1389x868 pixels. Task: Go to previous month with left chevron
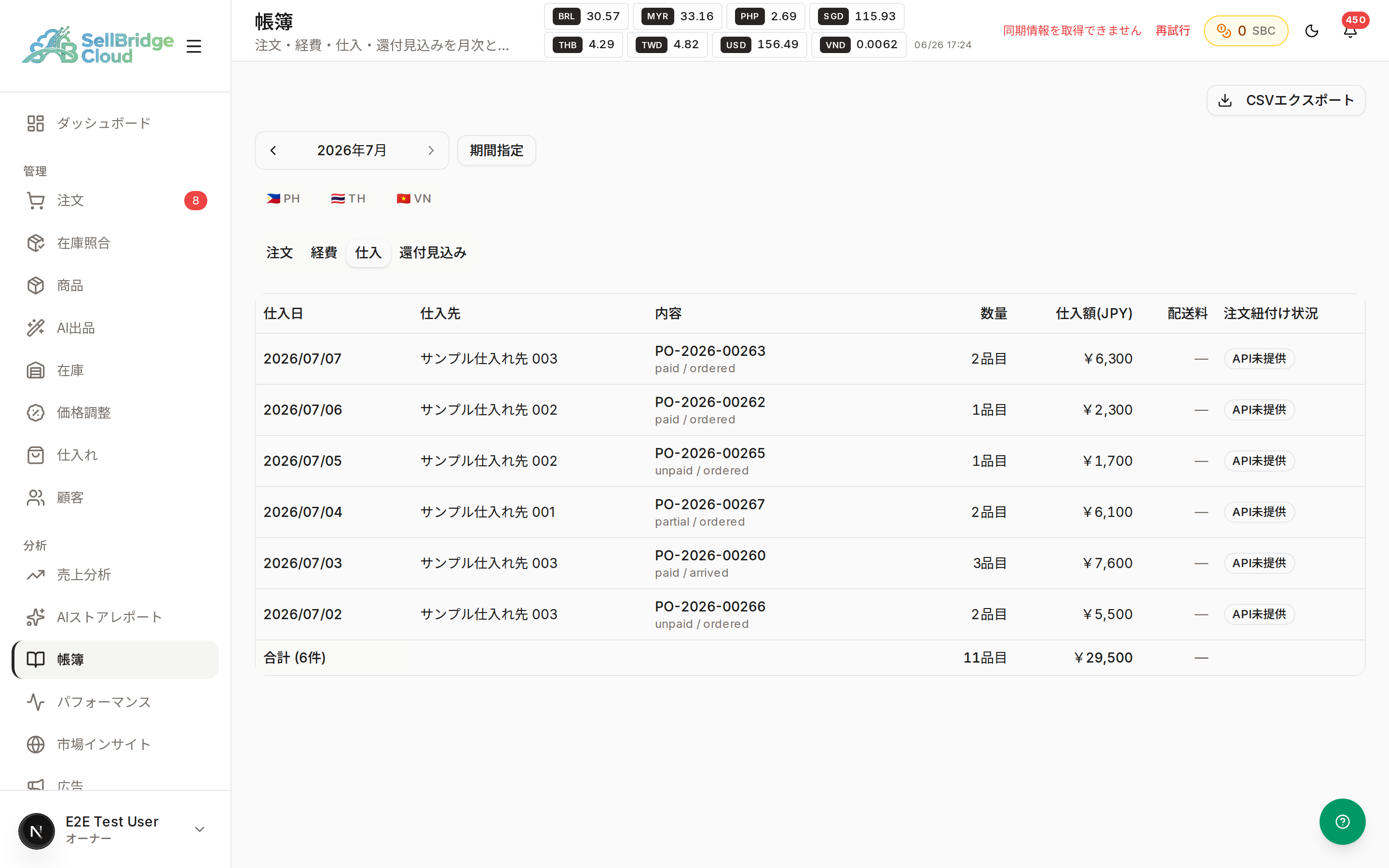tap(273, 150)
